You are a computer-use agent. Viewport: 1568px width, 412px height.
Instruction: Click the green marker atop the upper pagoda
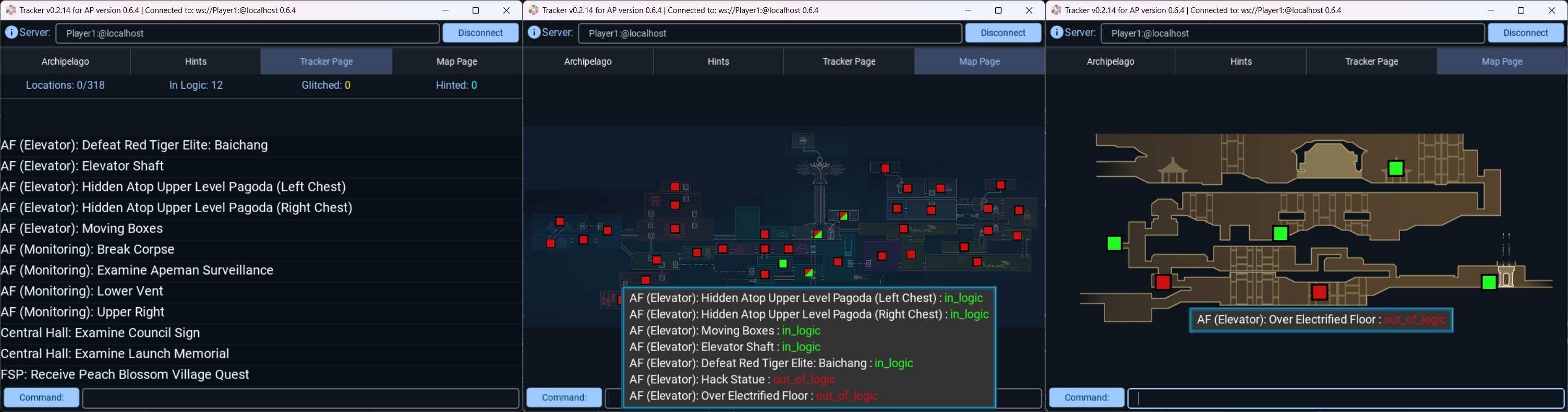click(1396, 168)
